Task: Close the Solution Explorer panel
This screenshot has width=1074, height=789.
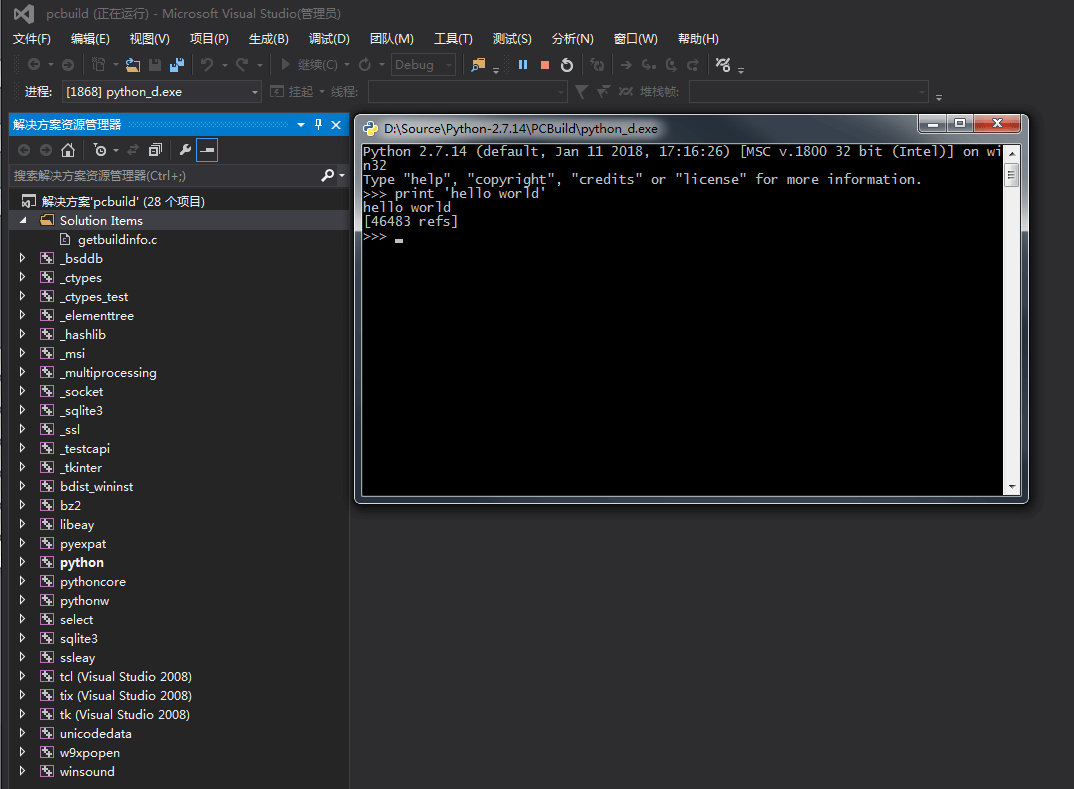Action: coord(336,124)
